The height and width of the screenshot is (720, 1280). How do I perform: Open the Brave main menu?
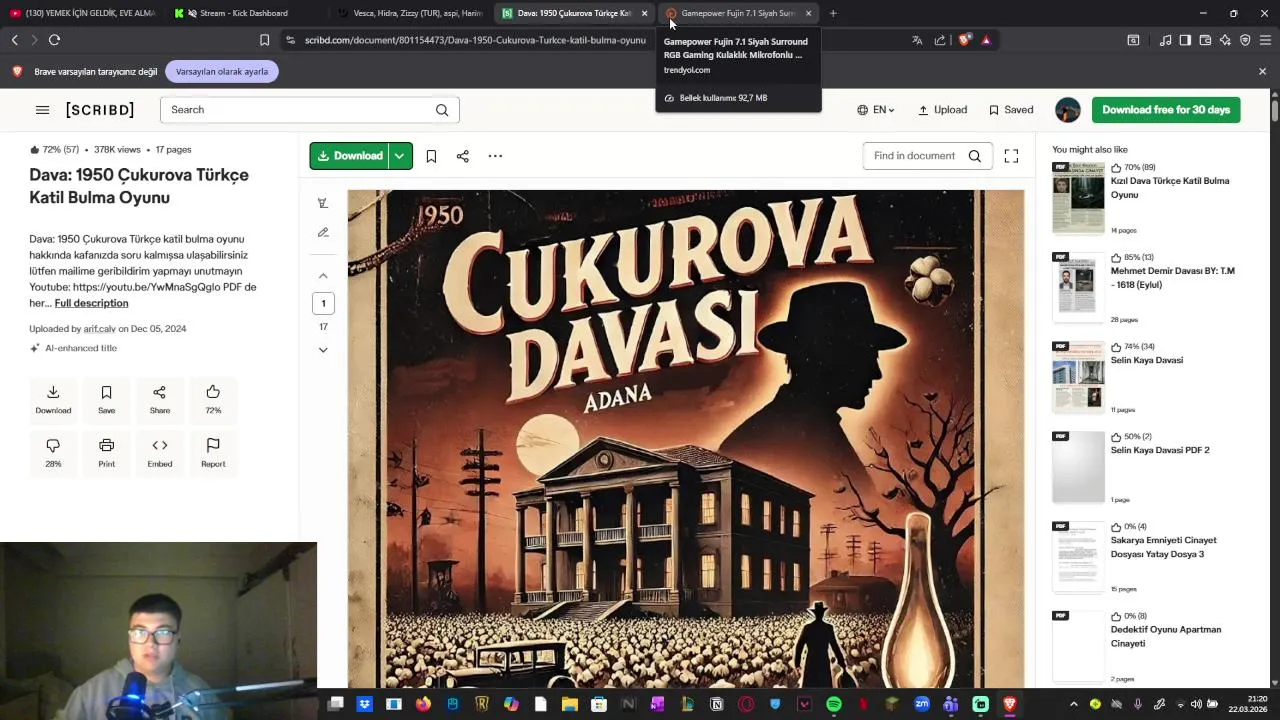click(1265, 40)
